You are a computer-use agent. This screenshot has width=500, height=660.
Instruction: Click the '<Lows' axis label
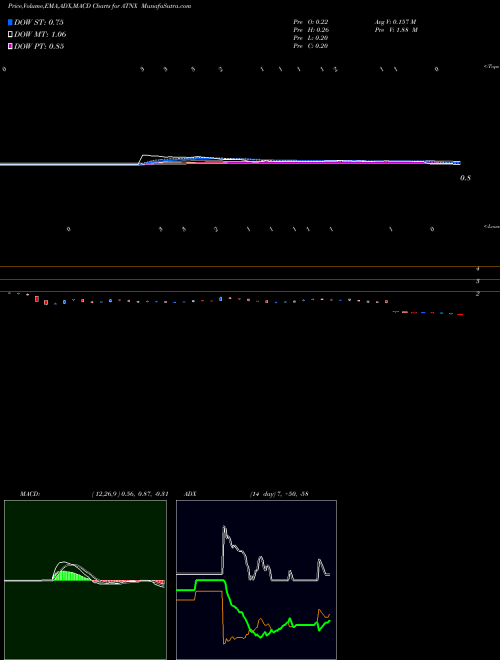[x=491, y=226]
